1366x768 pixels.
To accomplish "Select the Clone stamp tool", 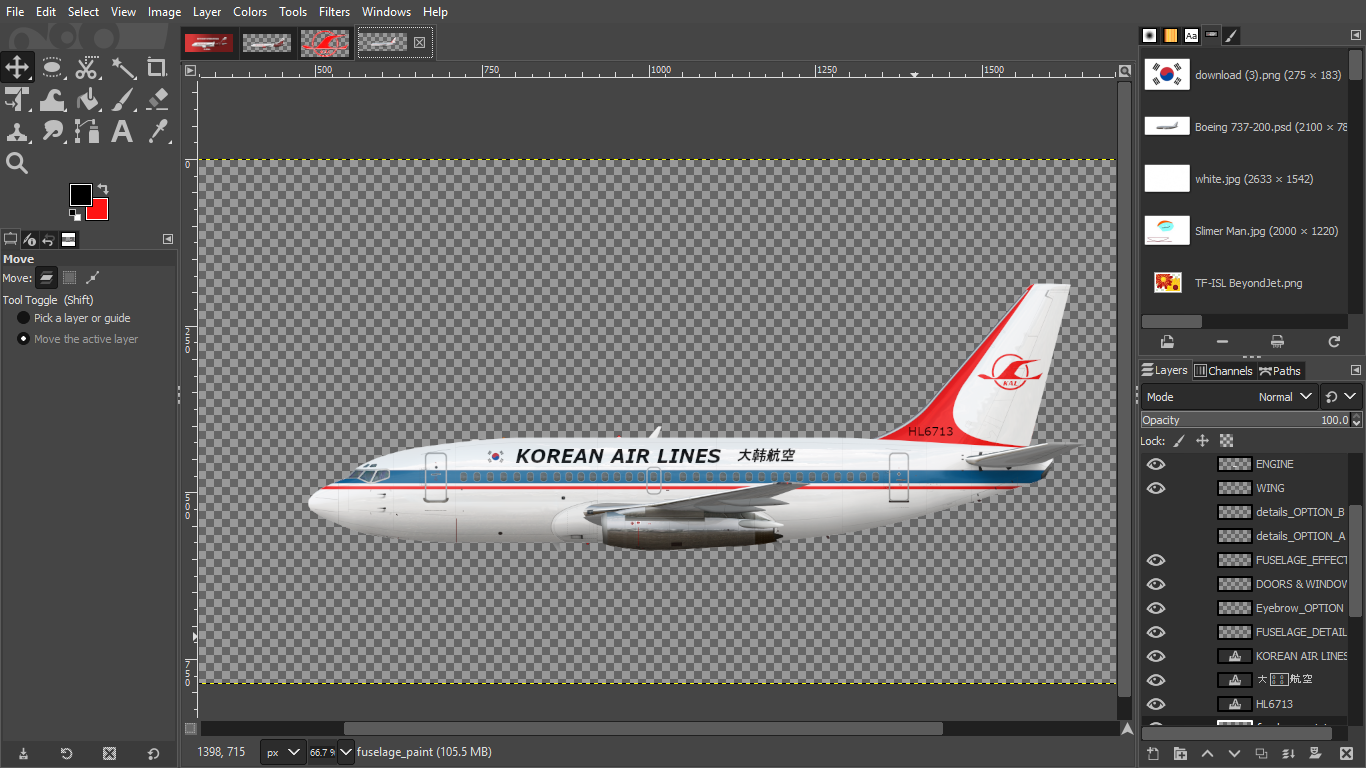I will pos(17,131).
